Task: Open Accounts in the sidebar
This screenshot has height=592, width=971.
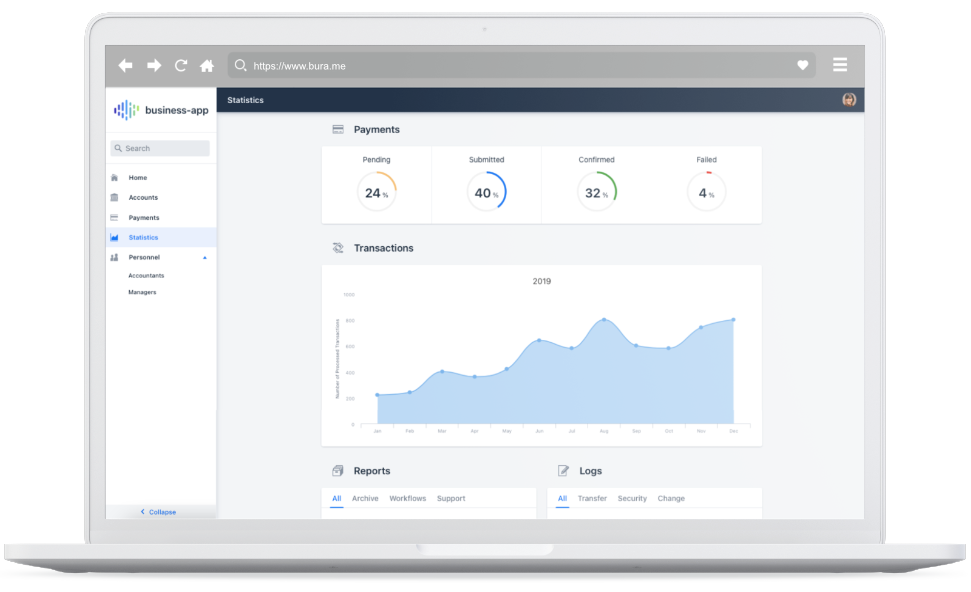Action: tap(143, 198)
